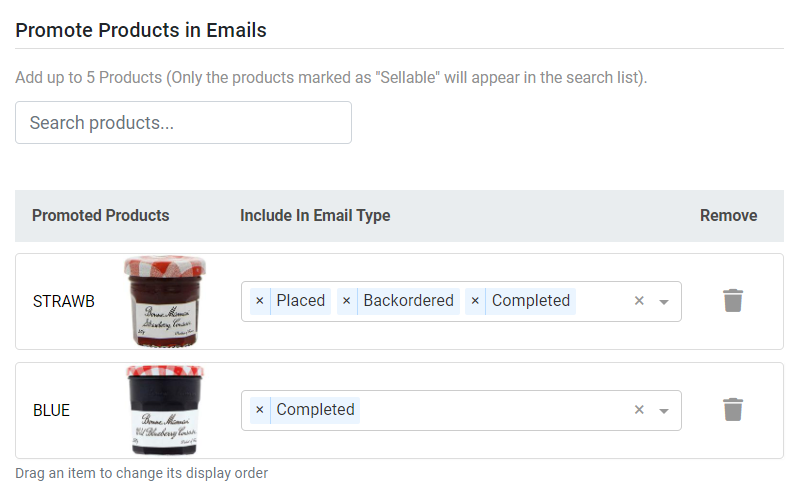797x497 pixels.
Task: Open the STRAWB email type multi-select field
Action: pos(461,301)
